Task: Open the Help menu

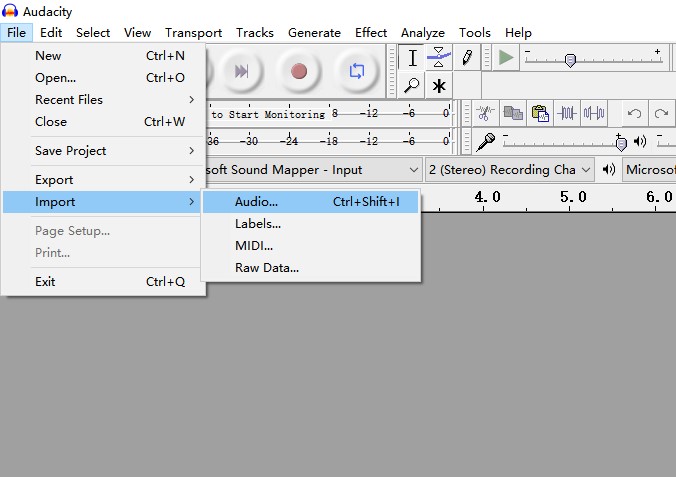Action: tap(518, 33)
